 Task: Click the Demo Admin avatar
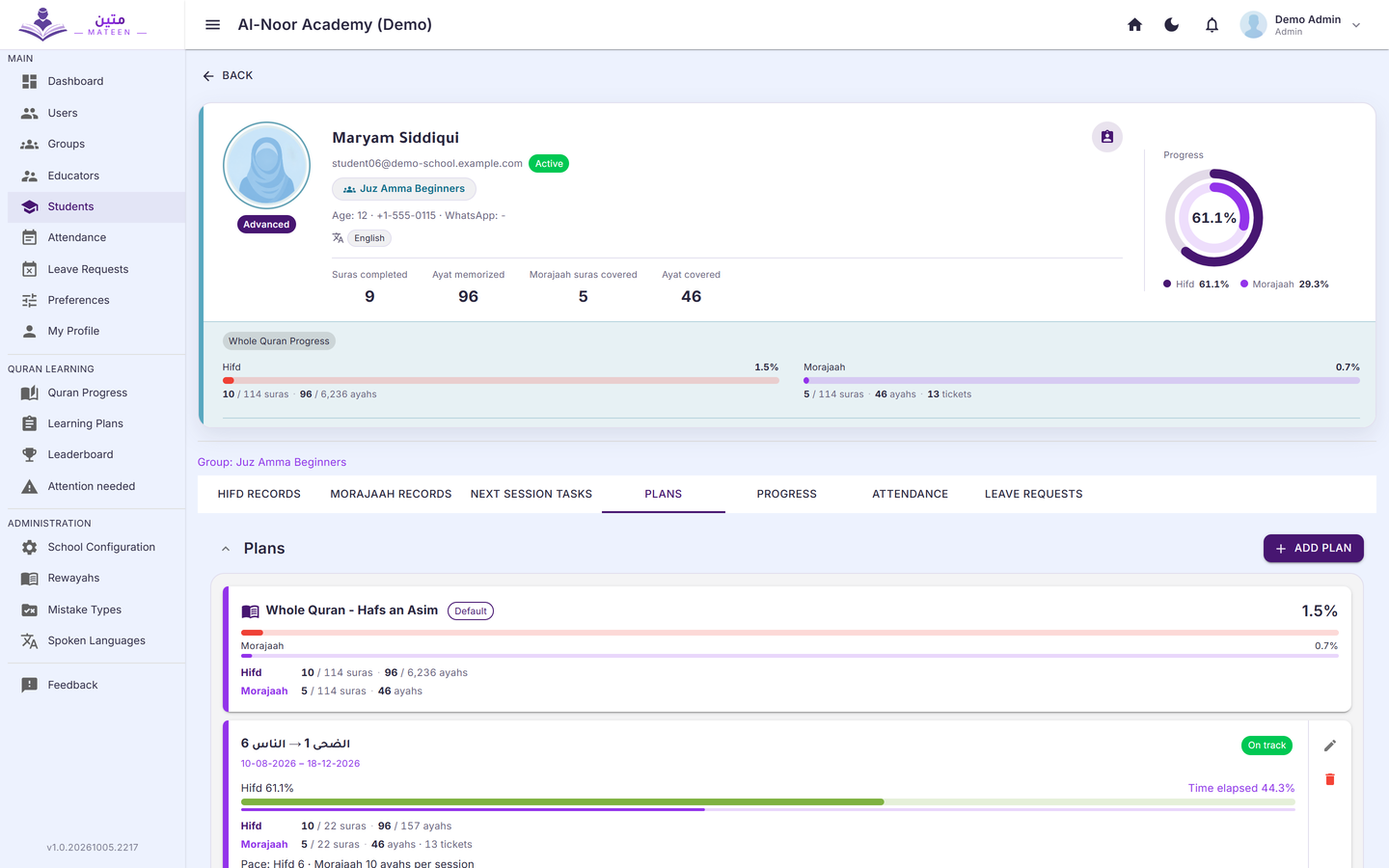click(1254, 25)
